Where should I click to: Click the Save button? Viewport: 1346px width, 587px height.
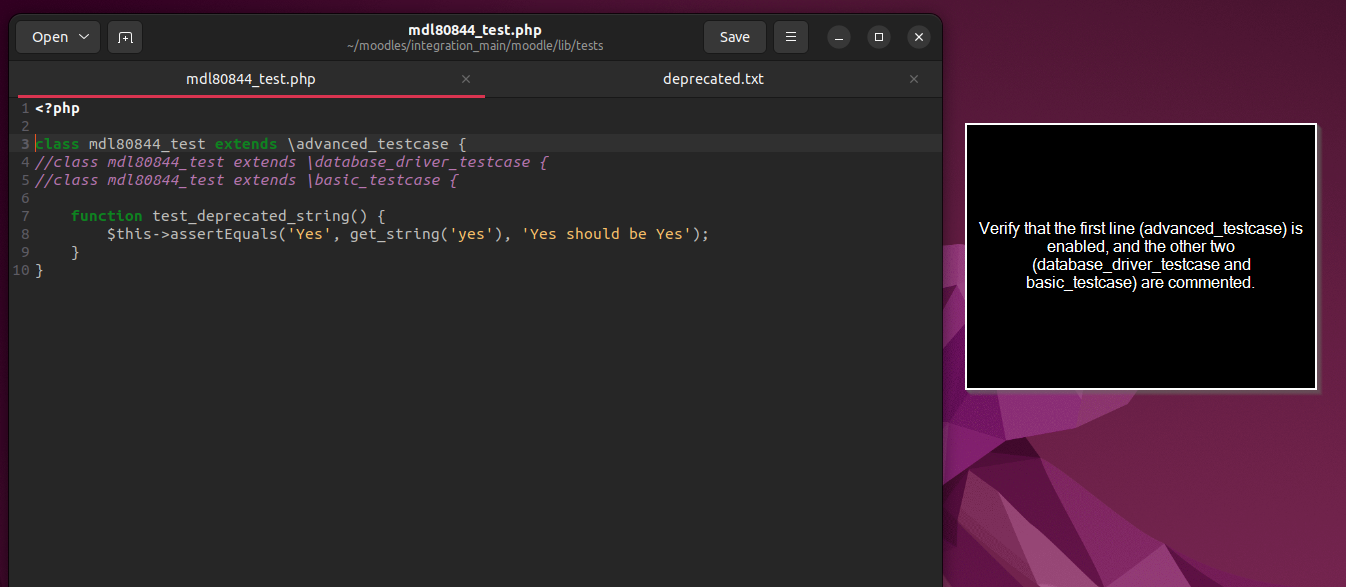tap(734, 37)
